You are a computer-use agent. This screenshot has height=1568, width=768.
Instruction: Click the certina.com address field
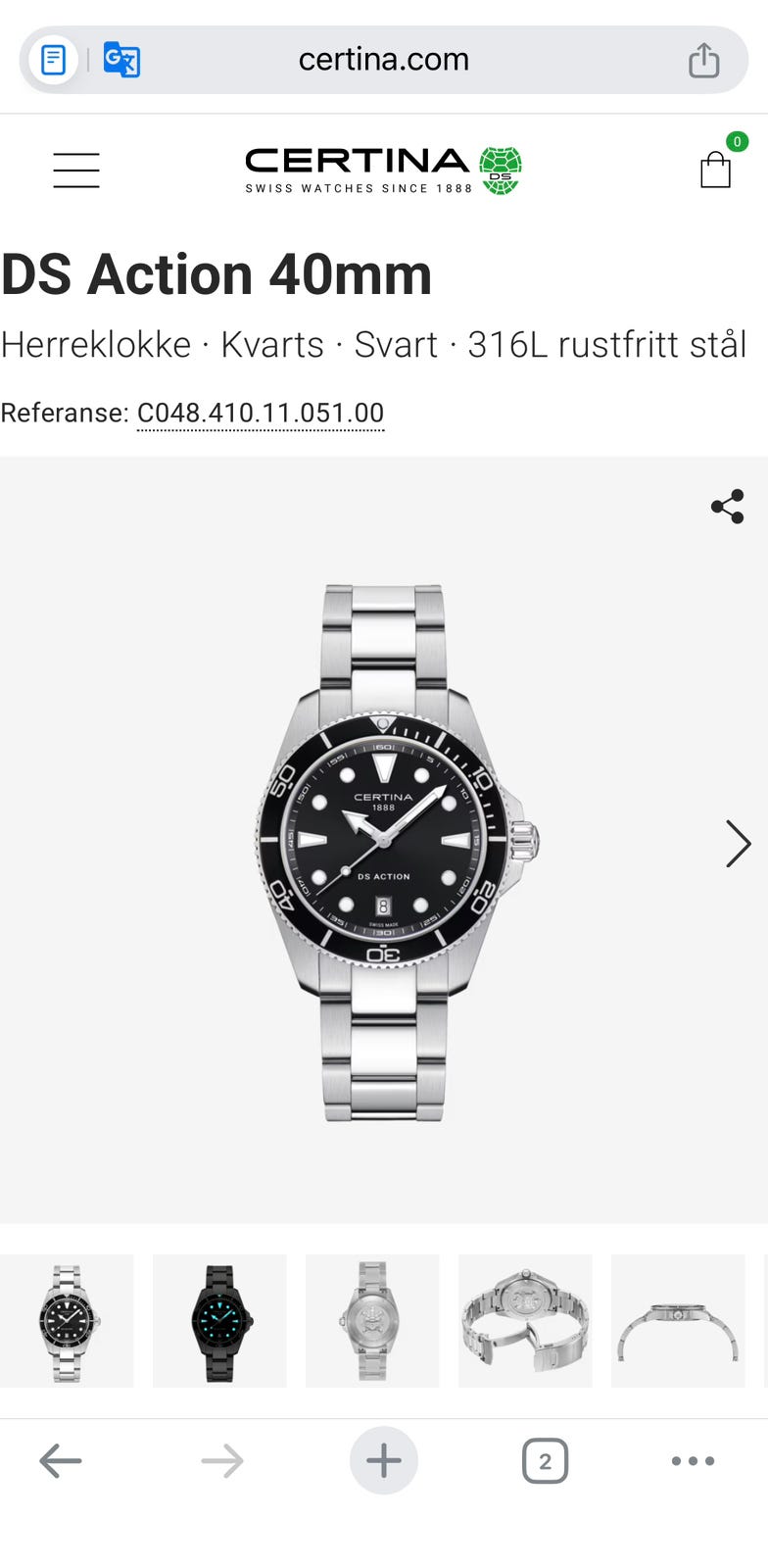pos(383,60)
